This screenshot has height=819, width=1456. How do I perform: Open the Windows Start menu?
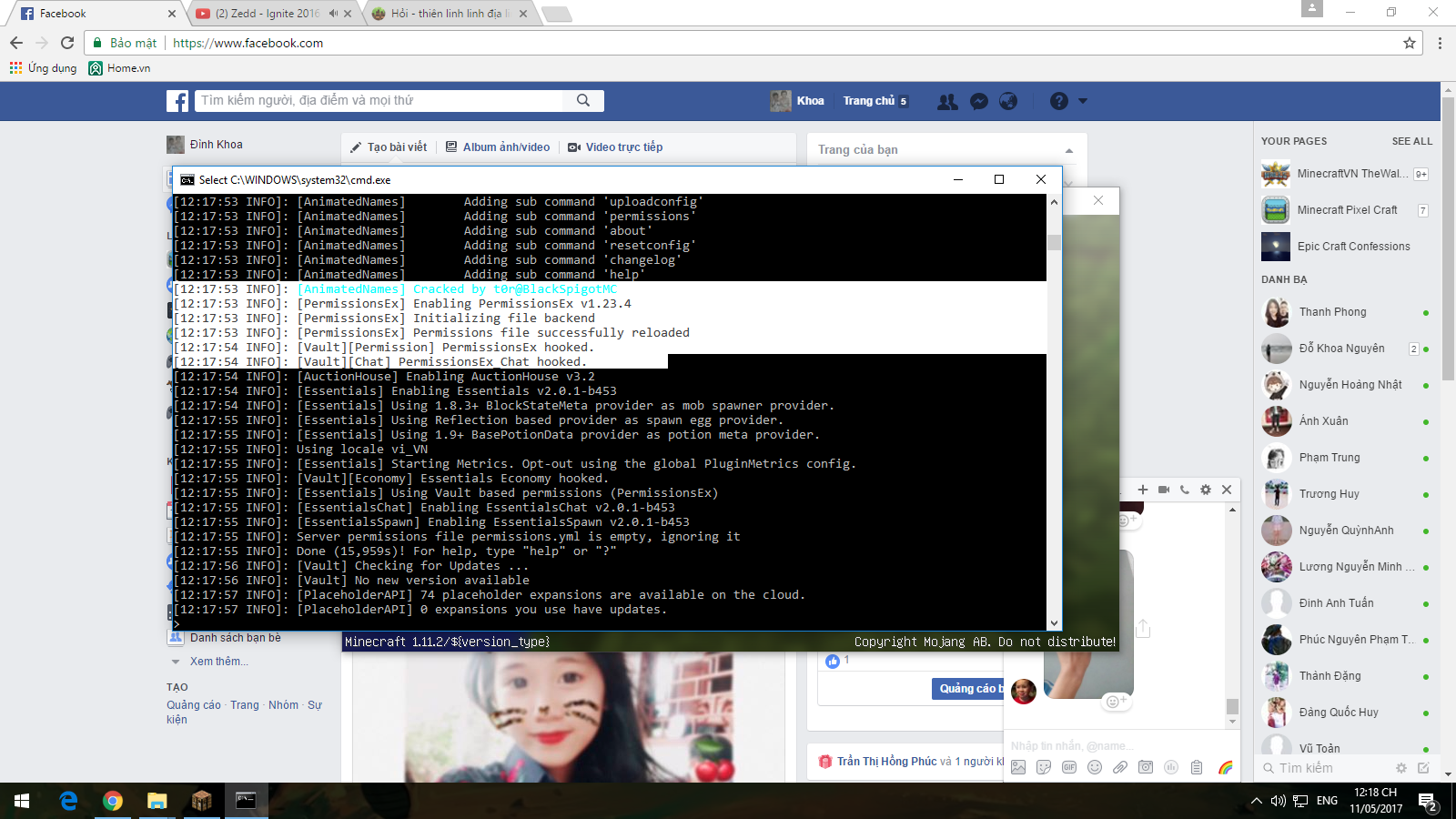click(22, 801)
